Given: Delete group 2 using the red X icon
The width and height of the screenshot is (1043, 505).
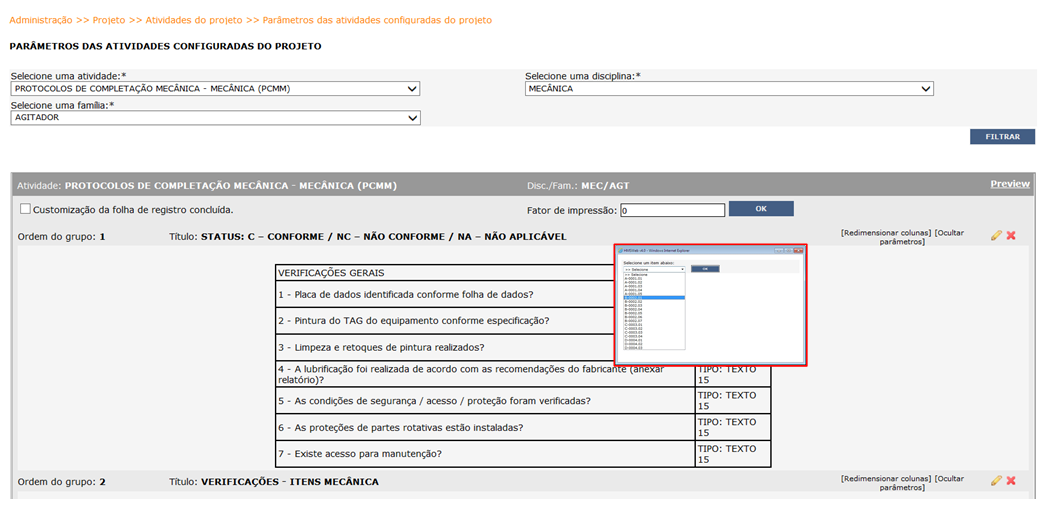Looking at the screenshot, I should tap(1011, 480).
